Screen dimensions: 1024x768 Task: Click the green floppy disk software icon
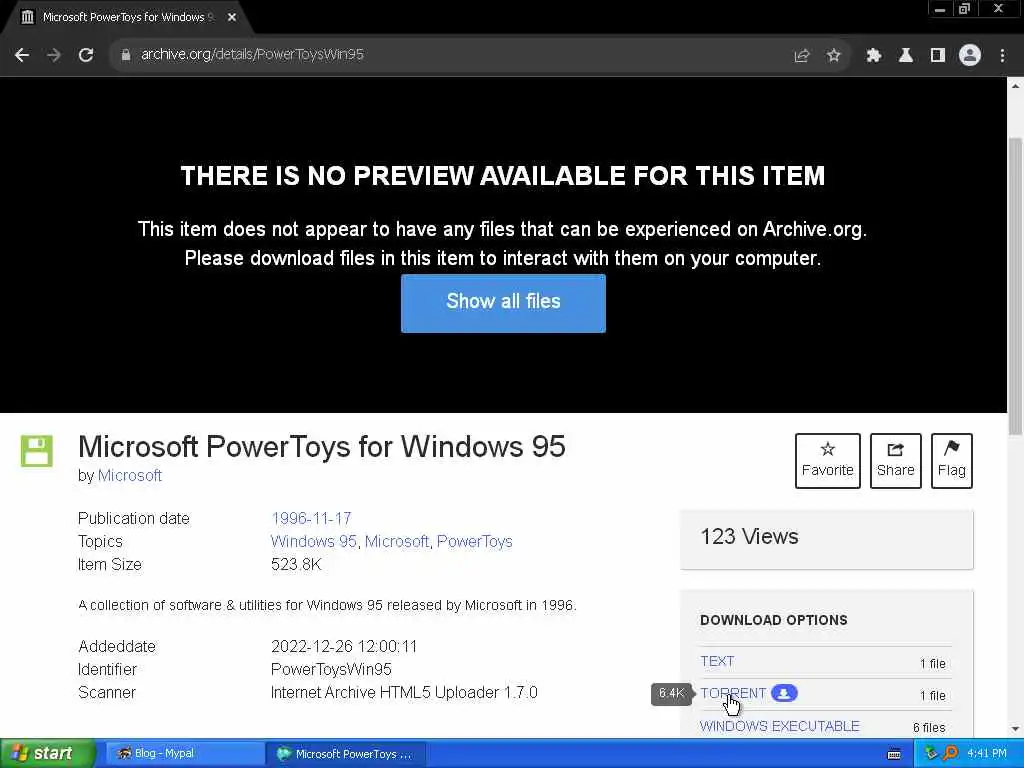[x=37, y=451]
